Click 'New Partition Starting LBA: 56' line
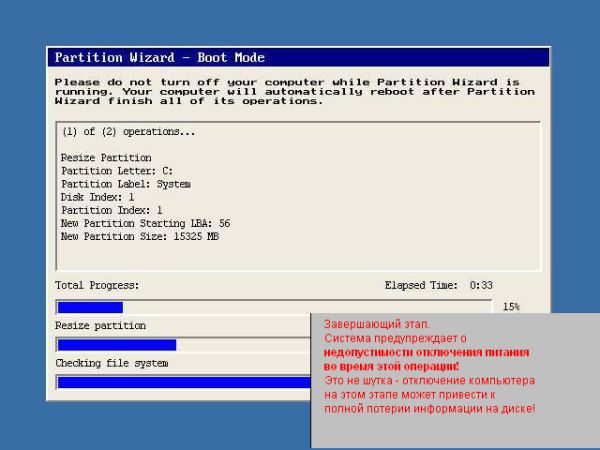Viewport: 600px width, 450px height. click(x=145, y=223)
